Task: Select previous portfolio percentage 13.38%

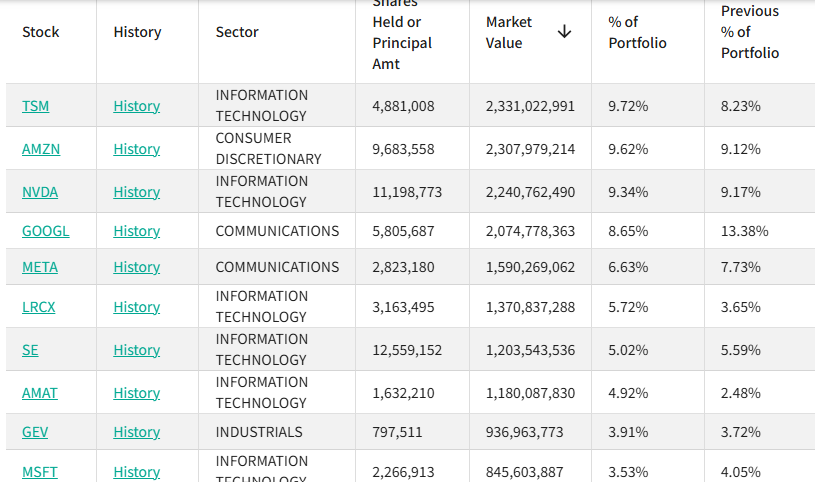Action: (x=744, y=231)
